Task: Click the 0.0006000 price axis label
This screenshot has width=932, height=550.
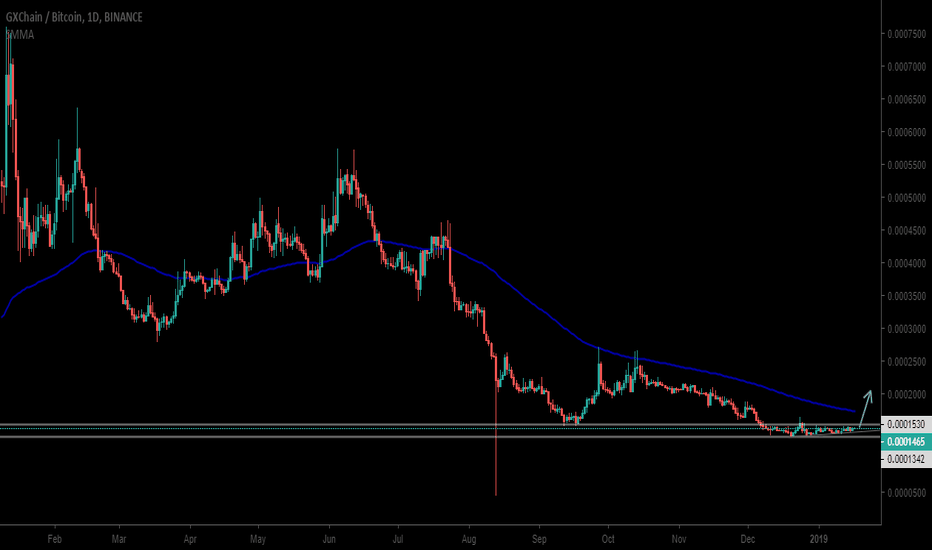Action: pos(906,133)
